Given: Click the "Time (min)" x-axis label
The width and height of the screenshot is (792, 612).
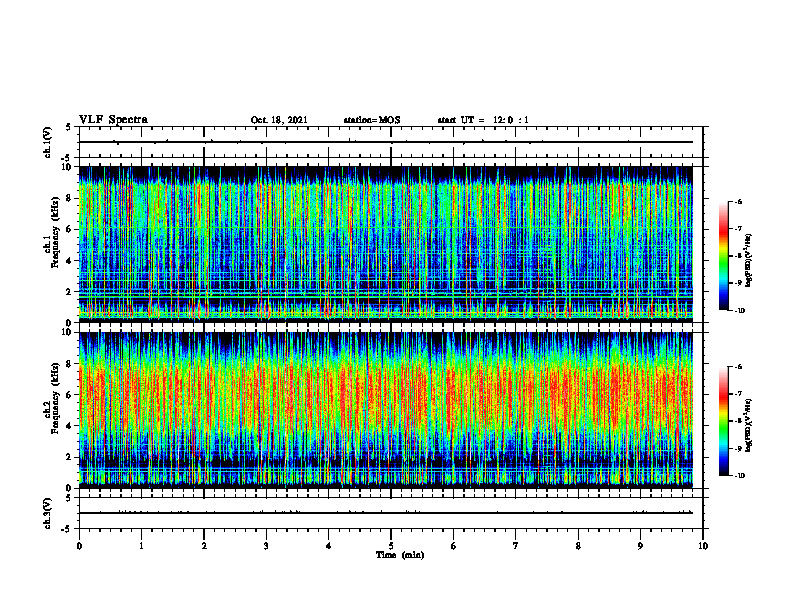Looking at the screenshot, I should point(400,555).
